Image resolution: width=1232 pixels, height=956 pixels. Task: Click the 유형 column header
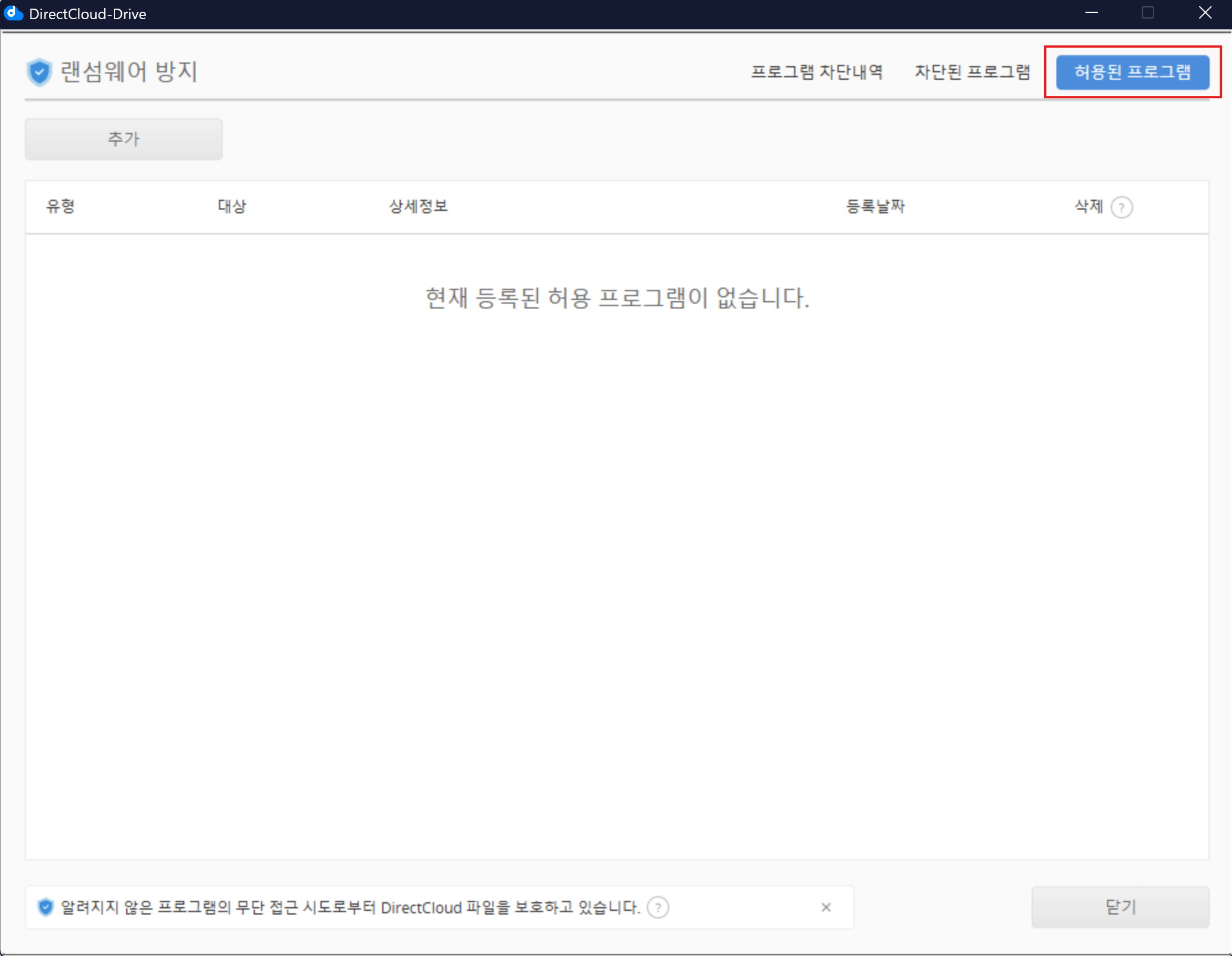pyautogui.click(x=61, y=207)
